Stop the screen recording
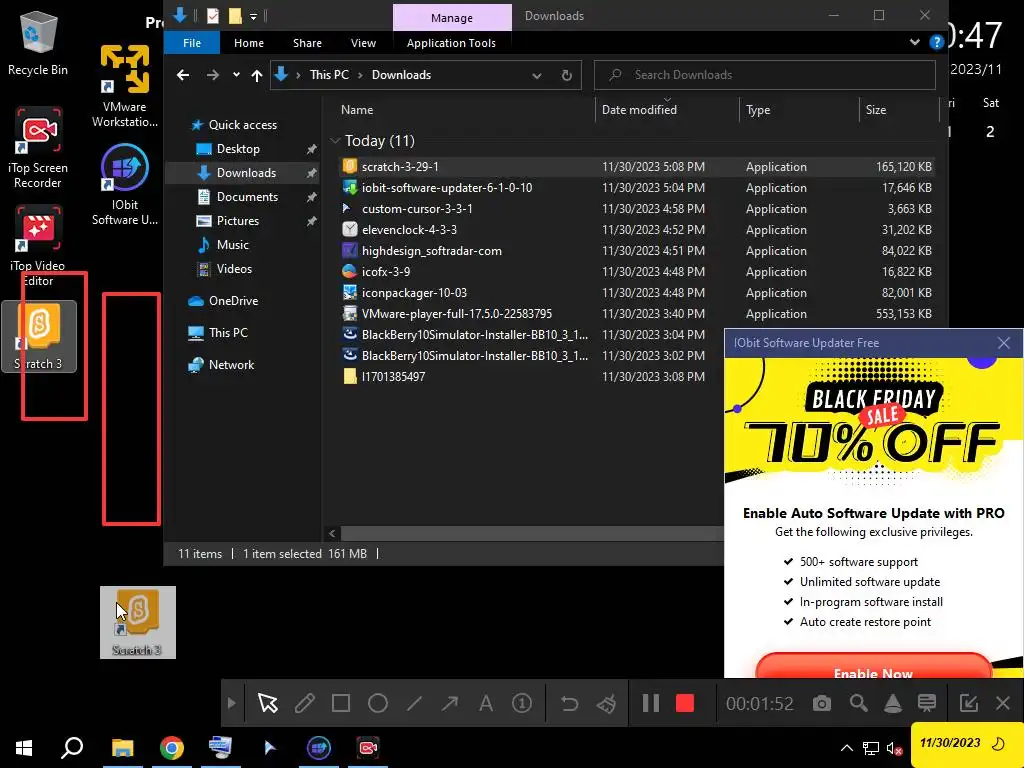 (x=684, y=703)
